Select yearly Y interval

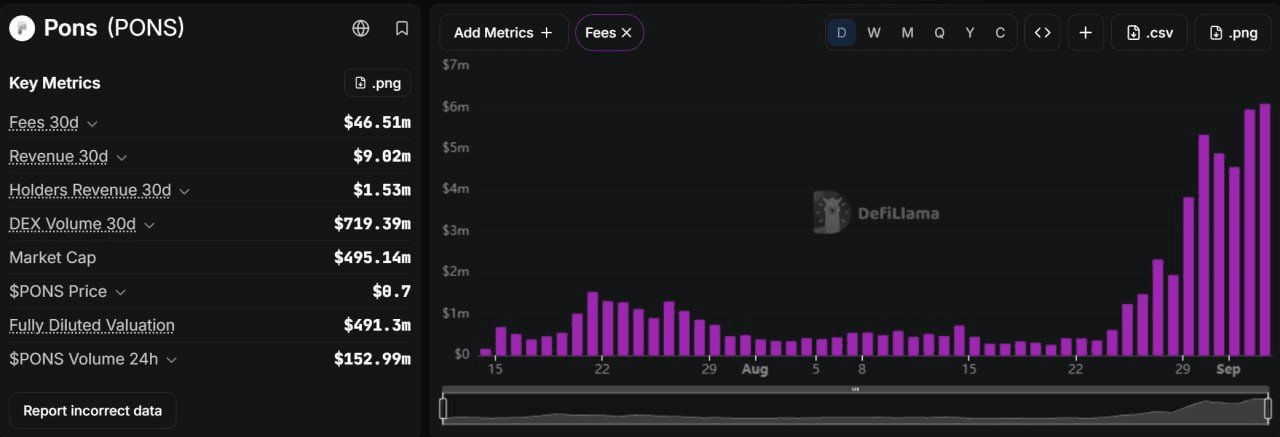(970, 33)
